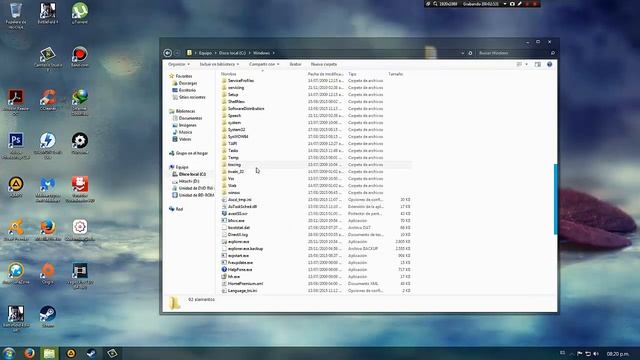Select the SysWOW64 folder

[x=238, y=137]
